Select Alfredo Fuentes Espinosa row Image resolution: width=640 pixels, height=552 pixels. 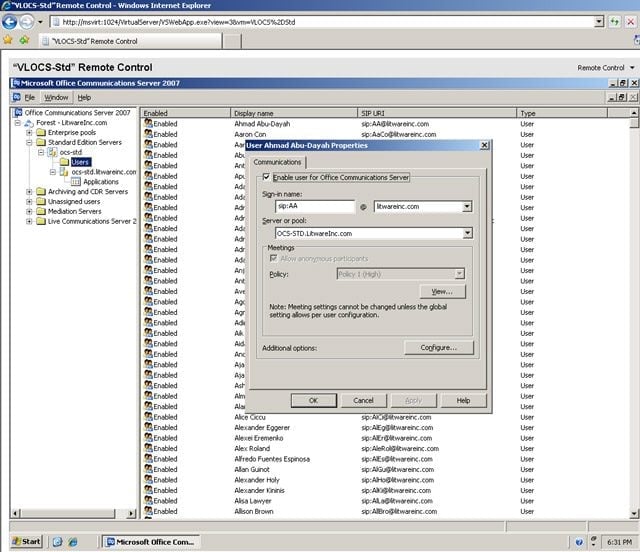point(272,459)
